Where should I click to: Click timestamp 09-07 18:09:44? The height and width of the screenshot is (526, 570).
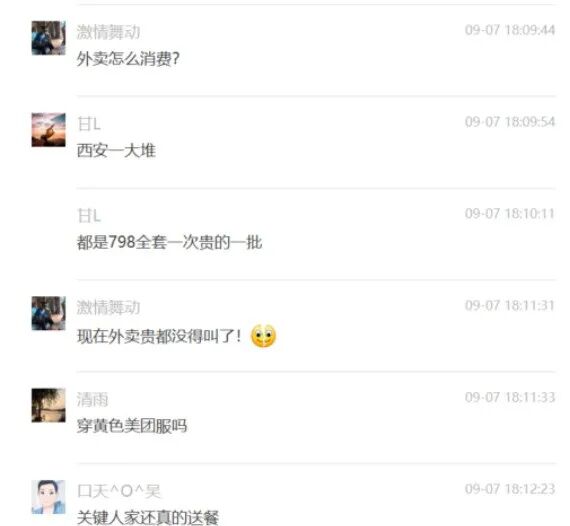click(x=510, y=30)
